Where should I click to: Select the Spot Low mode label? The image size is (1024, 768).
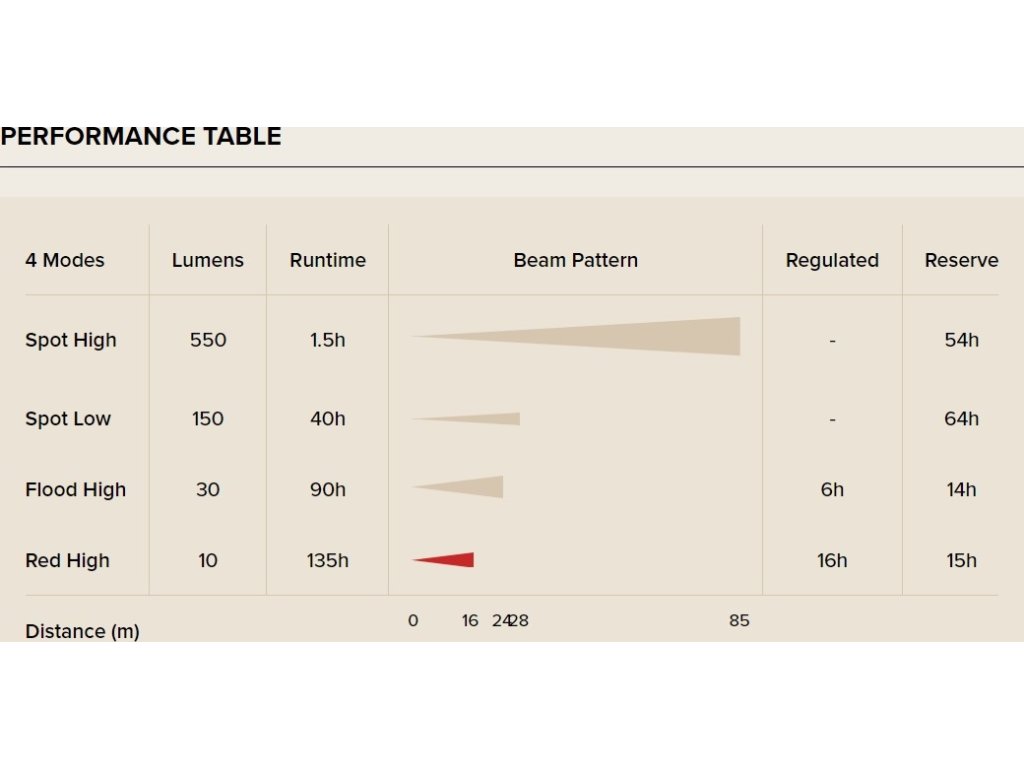tap(68, 419)
